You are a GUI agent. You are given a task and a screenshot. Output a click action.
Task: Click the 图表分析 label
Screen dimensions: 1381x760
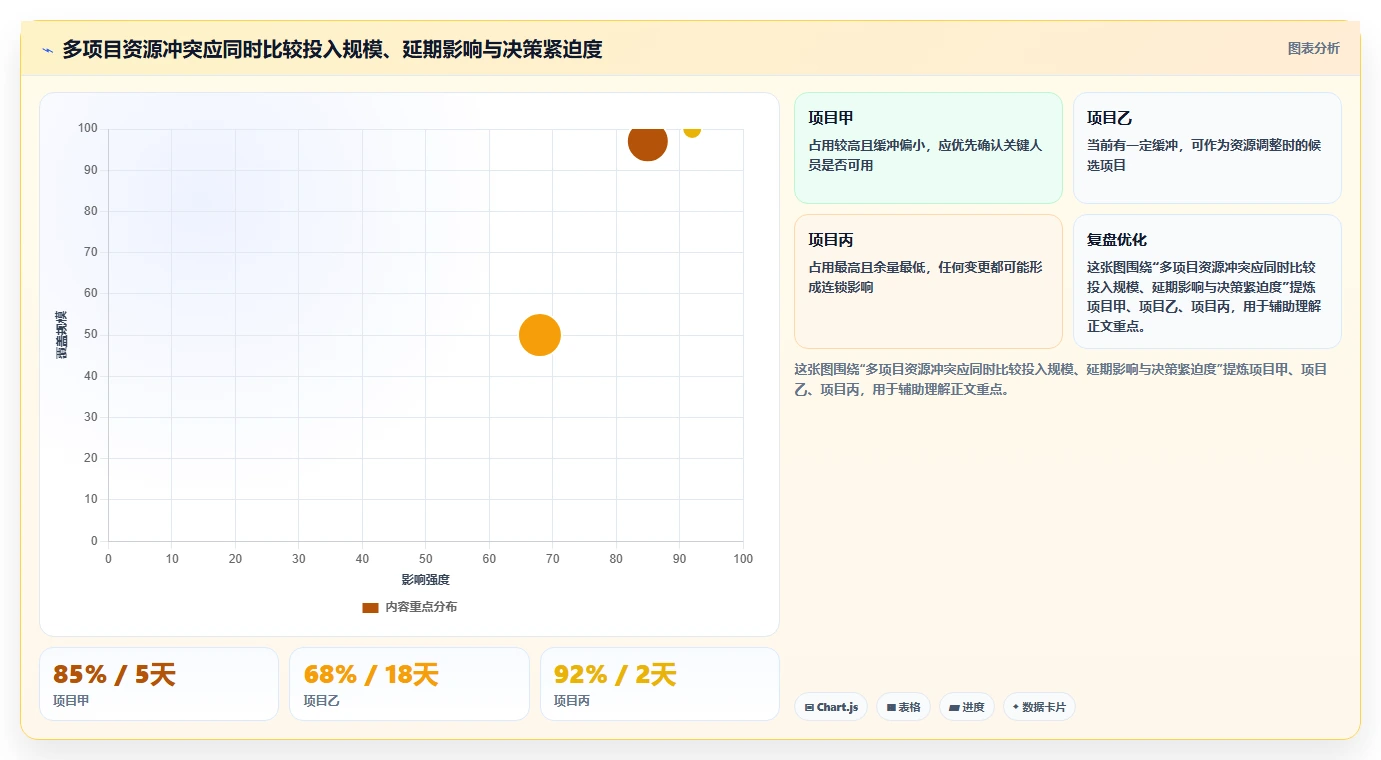[1313, 48]
